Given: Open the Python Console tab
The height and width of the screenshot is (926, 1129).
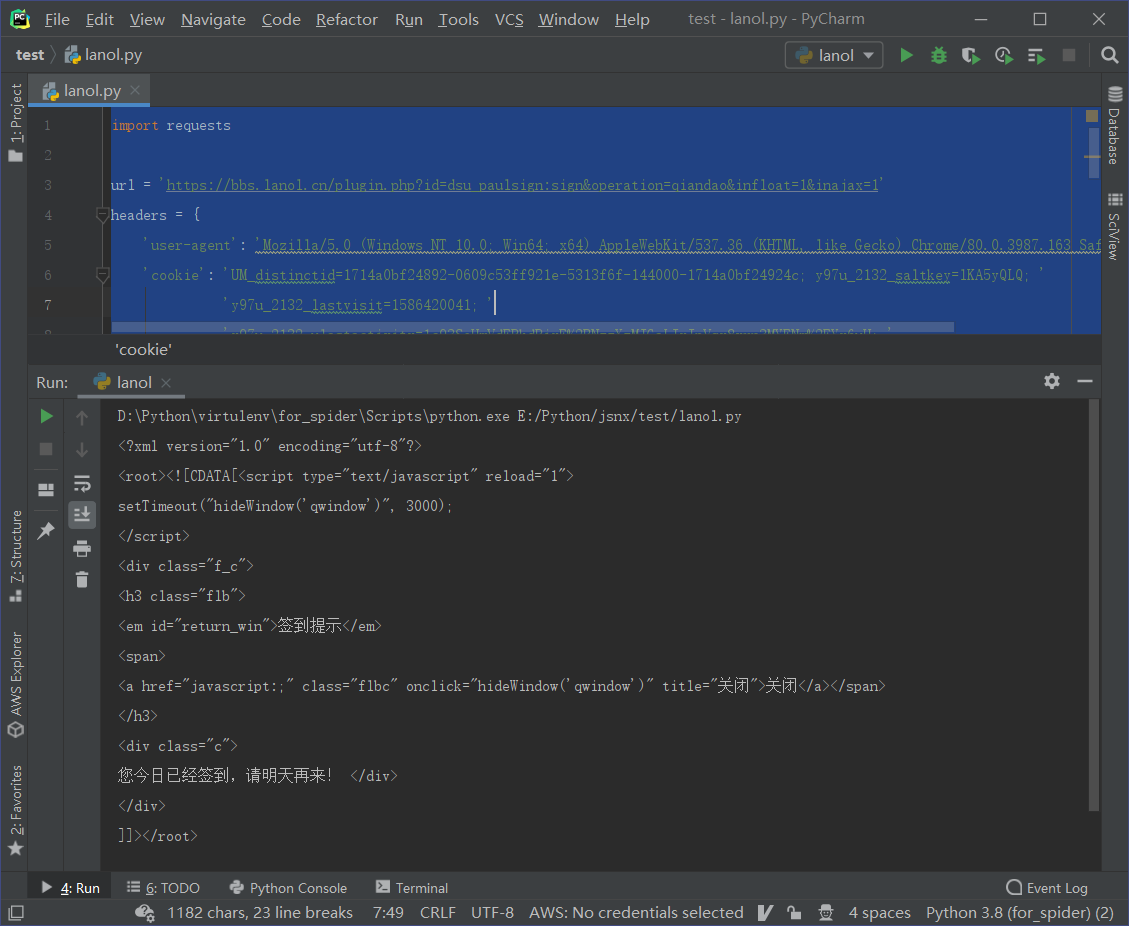Looking at the screenshot, I should click(x=288, y=888).
